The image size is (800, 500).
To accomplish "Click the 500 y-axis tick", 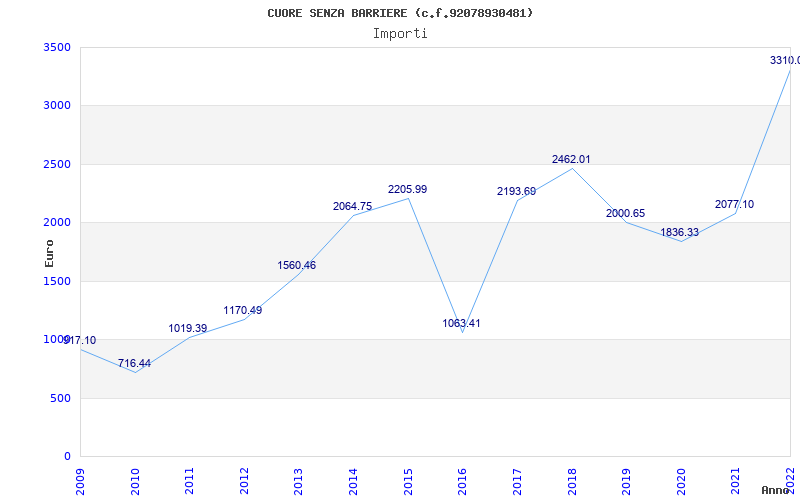I will (60, 398).
